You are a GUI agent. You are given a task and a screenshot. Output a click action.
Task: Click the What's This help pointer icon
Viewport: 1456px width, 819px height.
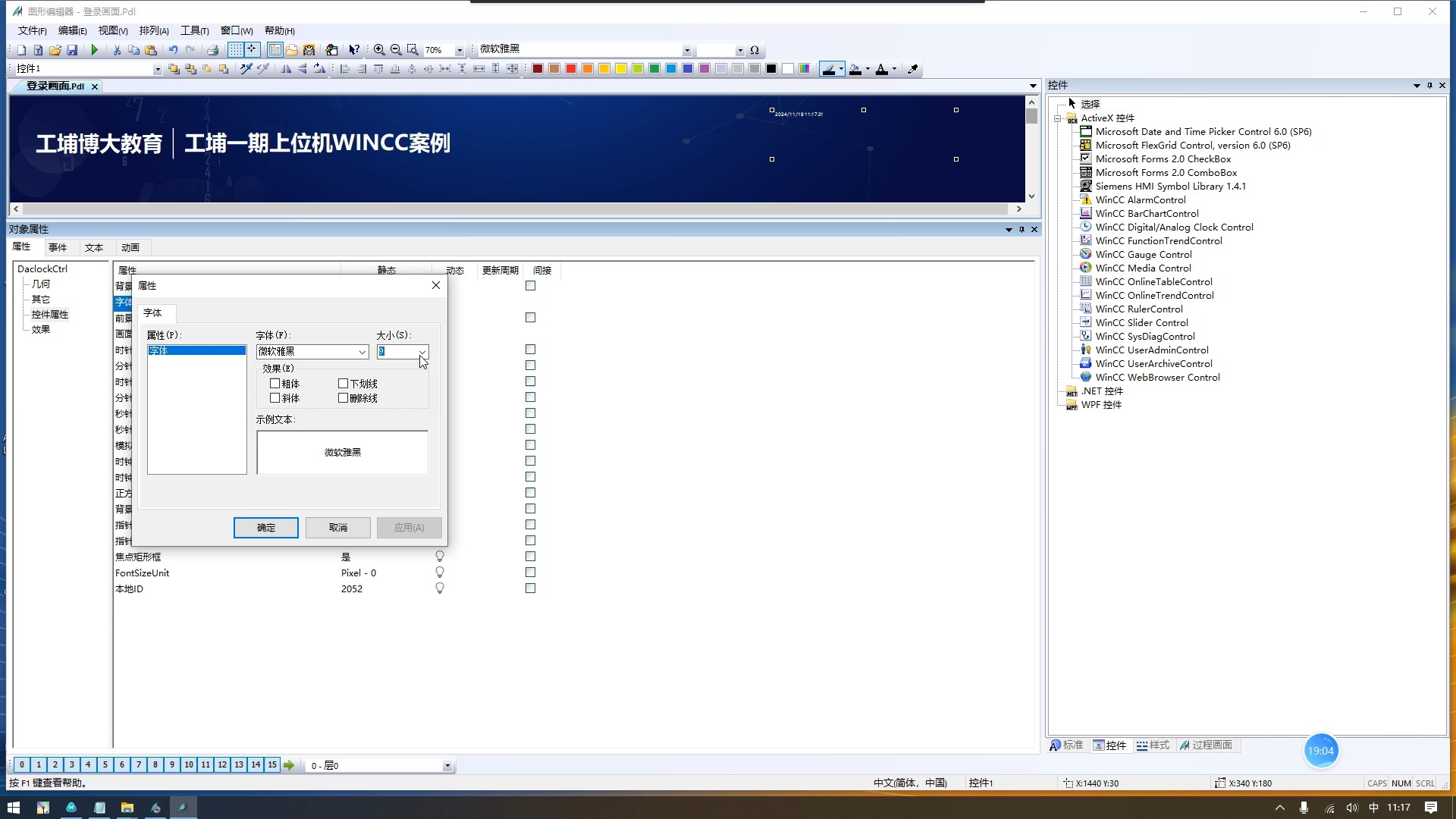(354, 50)
